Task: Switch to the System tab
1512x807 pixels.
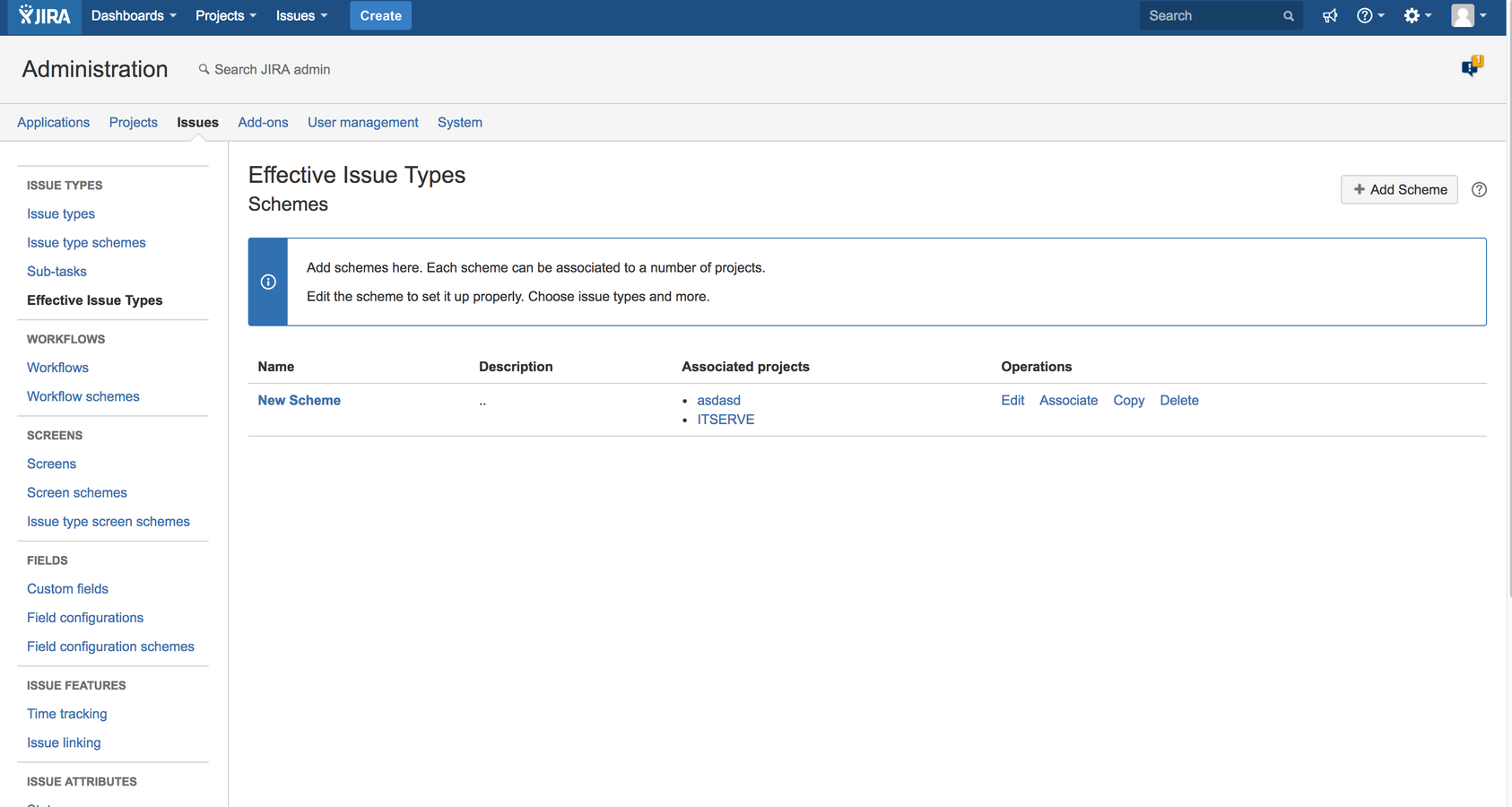Action: click(459, 122)
